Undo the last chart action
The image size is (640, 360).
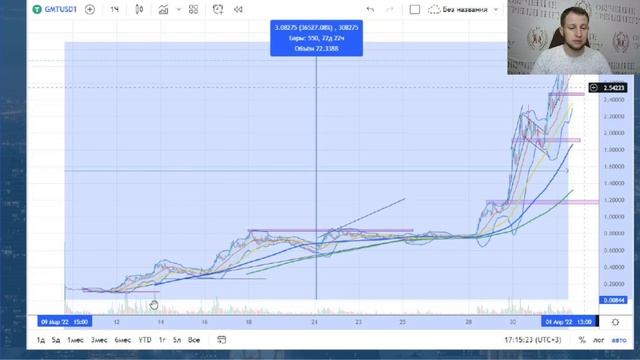pyautogui.click(x=370, y=9)
